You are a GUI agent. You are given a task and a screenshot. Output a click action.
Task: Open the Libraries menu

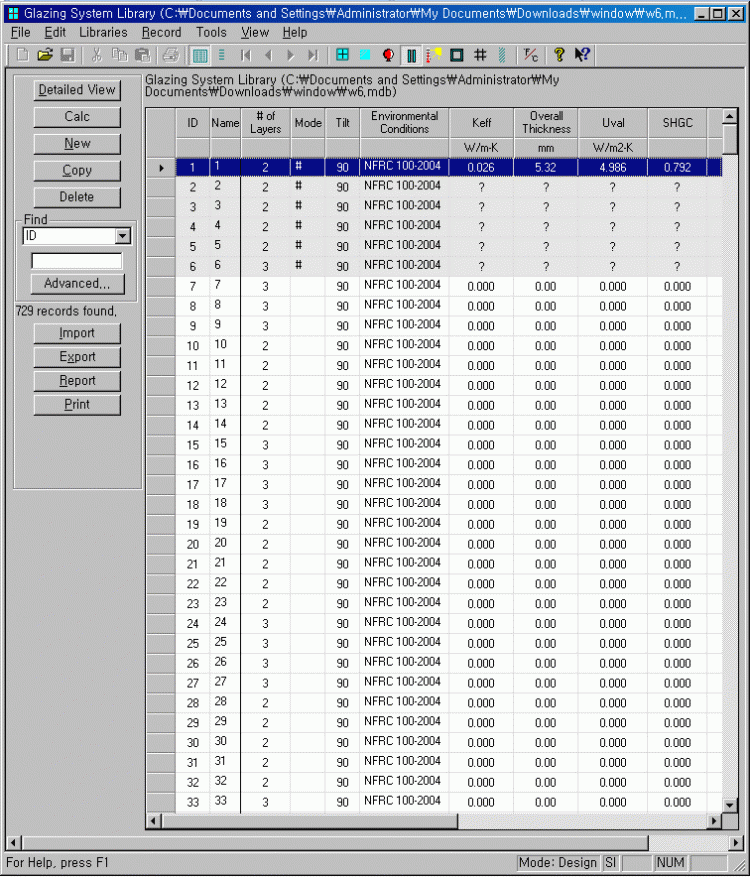point(103,32)
